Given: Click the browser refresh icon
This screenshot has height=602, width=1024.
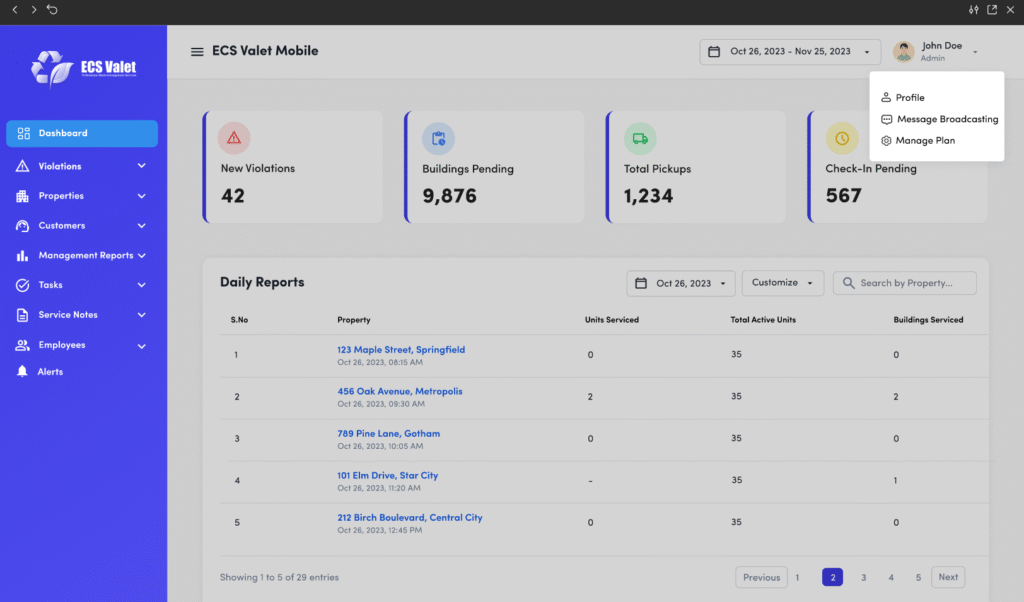Looking at the screenshot, I should coord(52,10).
